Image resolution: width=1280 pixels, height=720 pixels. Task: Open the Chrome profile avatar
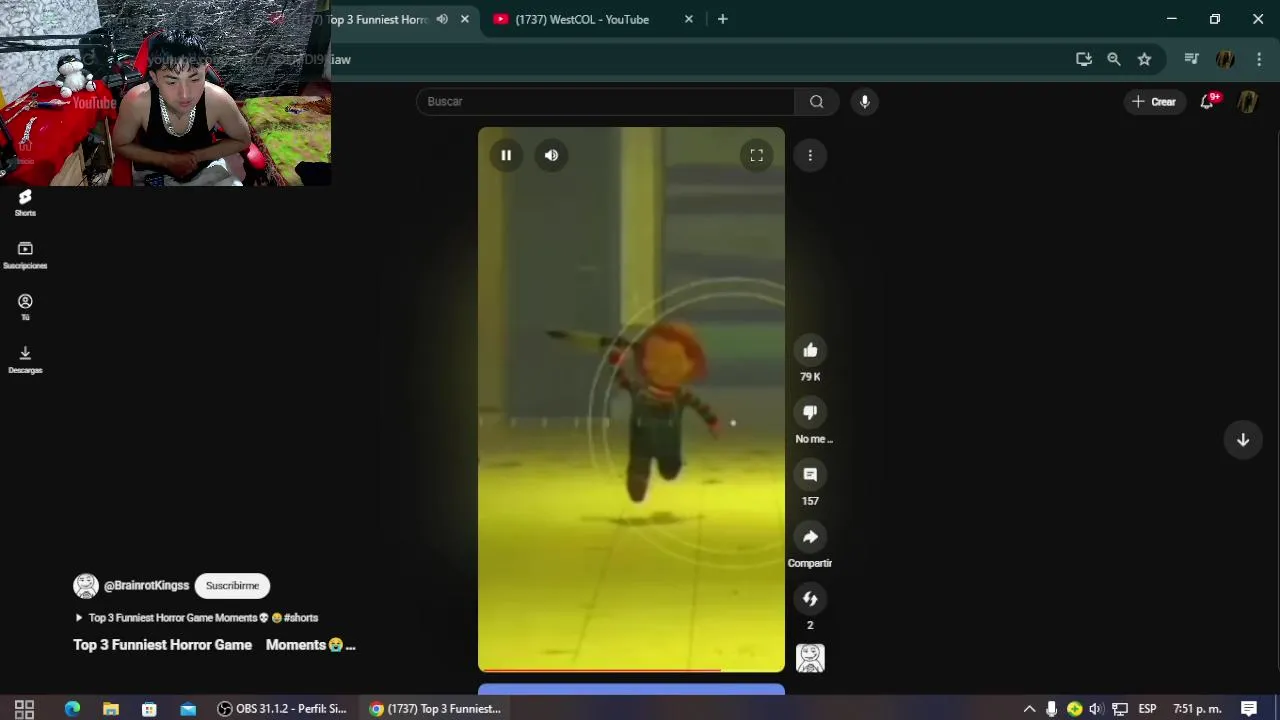pyautogui.click(x=1225, y=59)
